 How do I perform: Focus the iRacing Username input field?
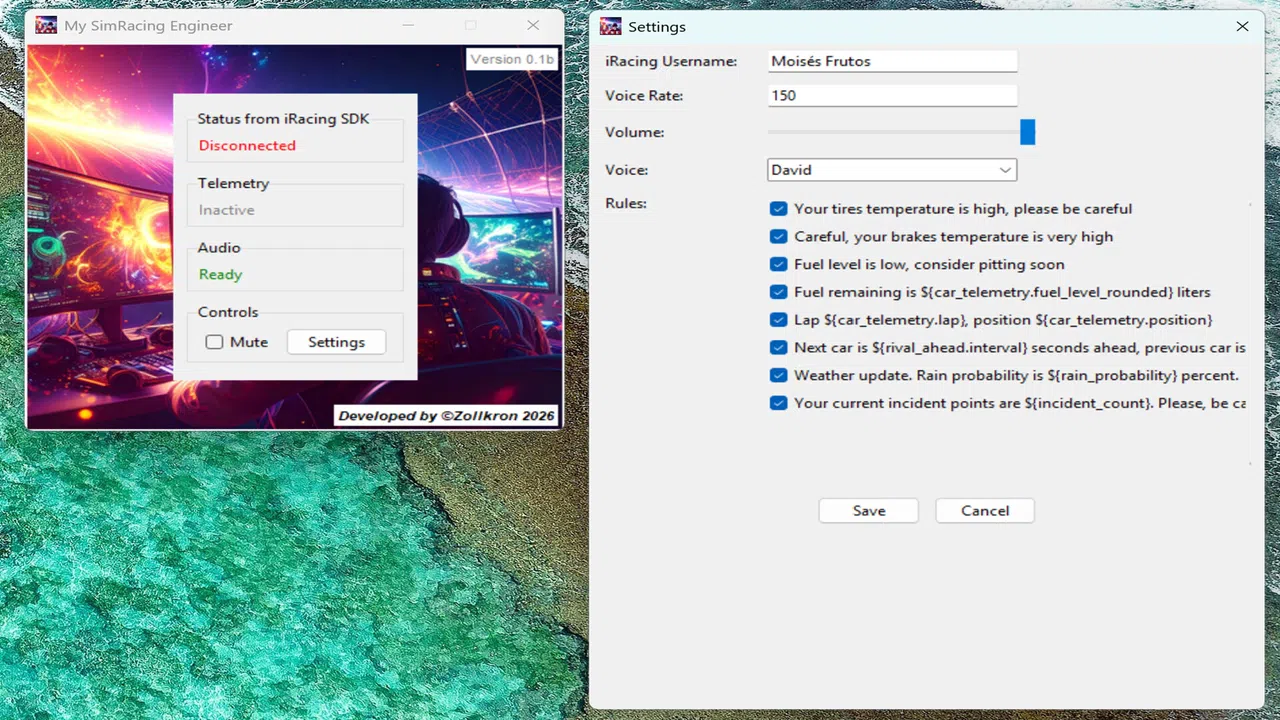(892, 61)
